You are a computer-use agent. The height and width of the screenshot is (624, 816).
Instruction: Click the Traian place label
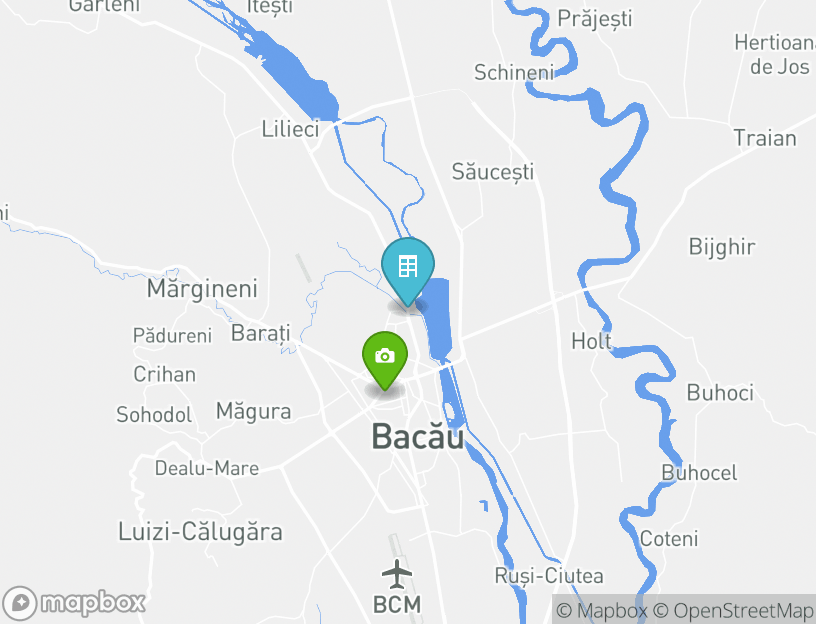[x=764, y=138]
